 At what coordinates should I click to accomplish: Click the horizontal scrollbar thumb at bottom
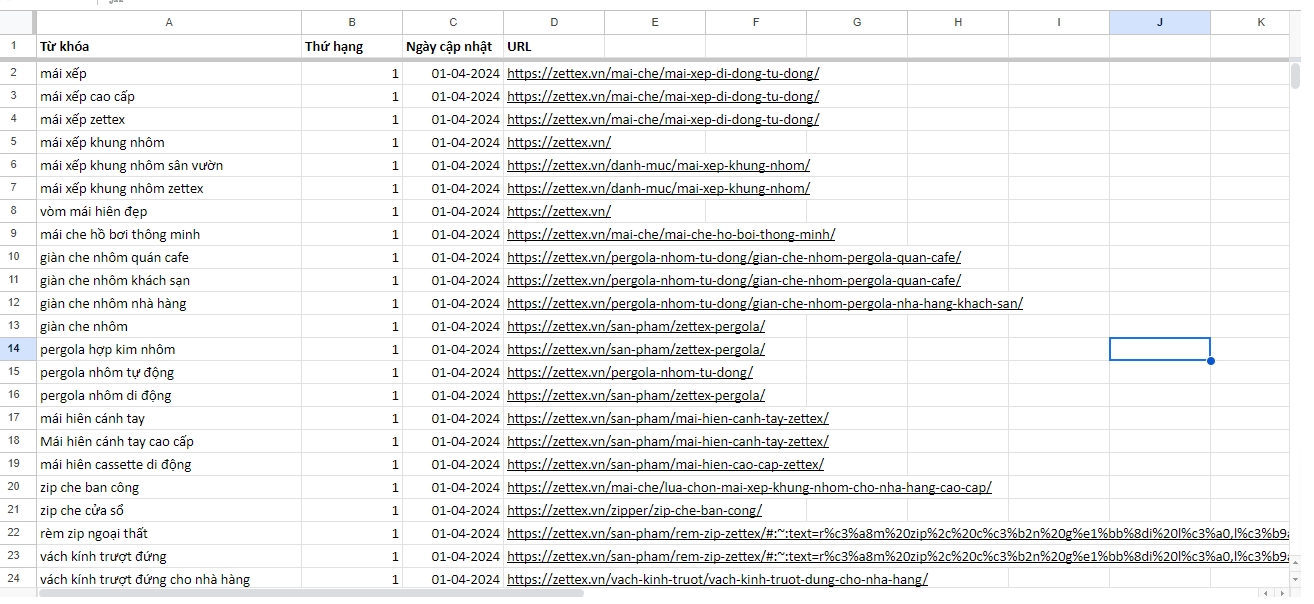[310, 593]
